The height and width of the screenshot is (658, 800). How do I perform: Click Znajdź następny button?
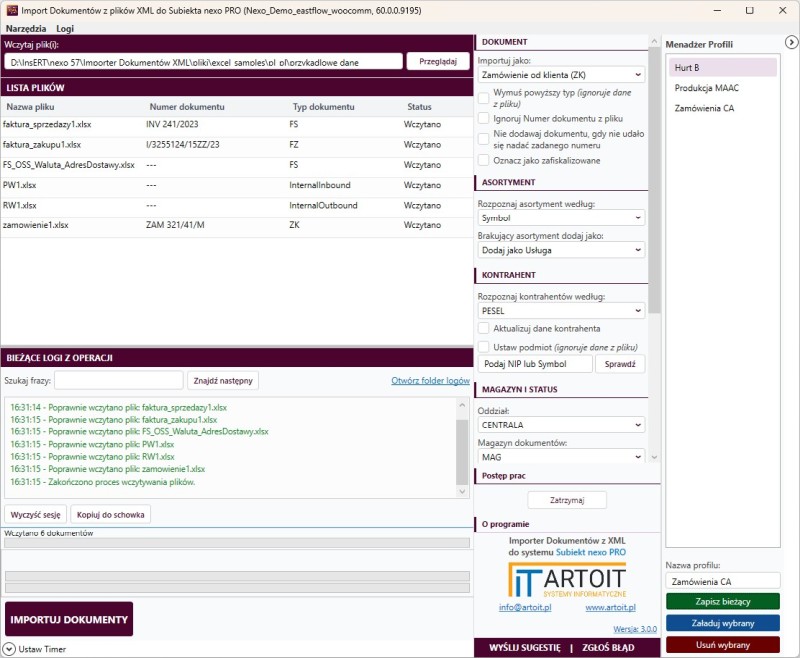point(222,381)
